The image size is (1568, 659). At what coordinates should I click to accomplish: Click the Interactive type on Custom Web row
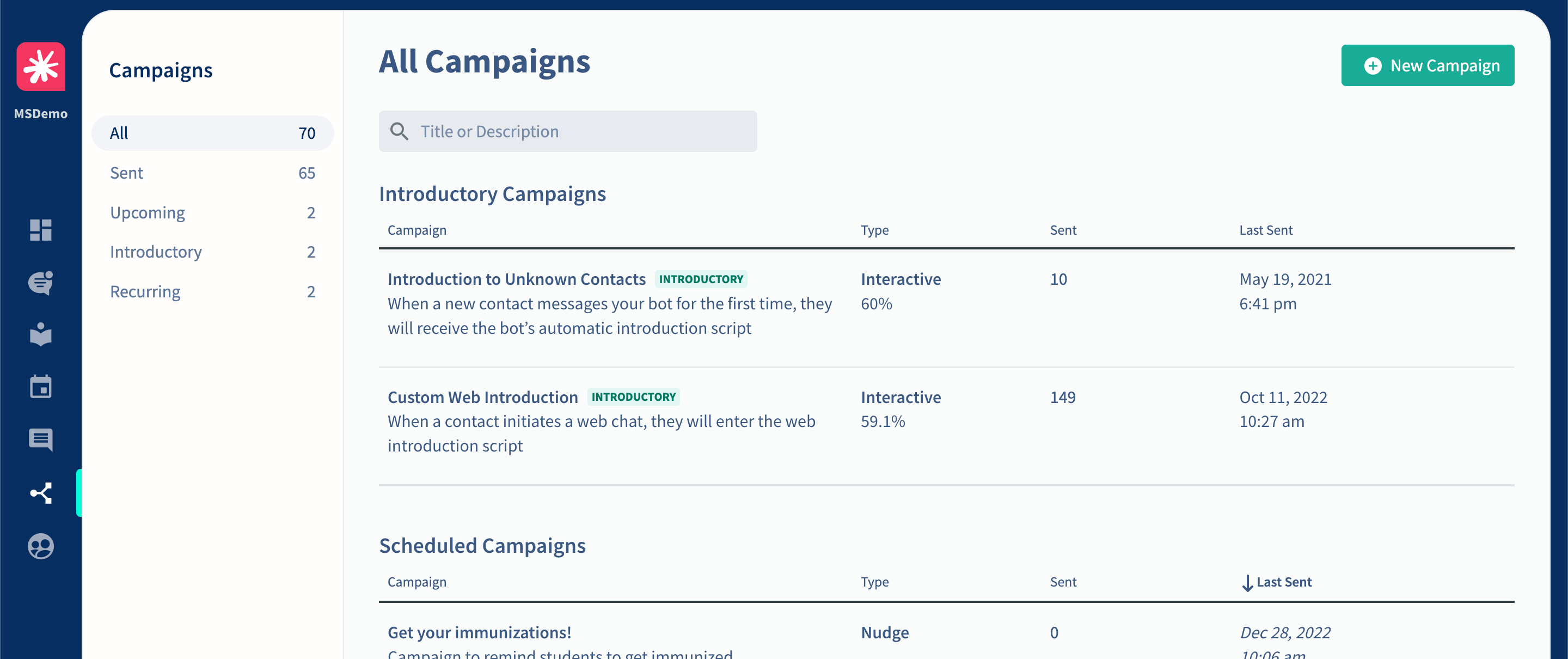click(x=901, y=397)
